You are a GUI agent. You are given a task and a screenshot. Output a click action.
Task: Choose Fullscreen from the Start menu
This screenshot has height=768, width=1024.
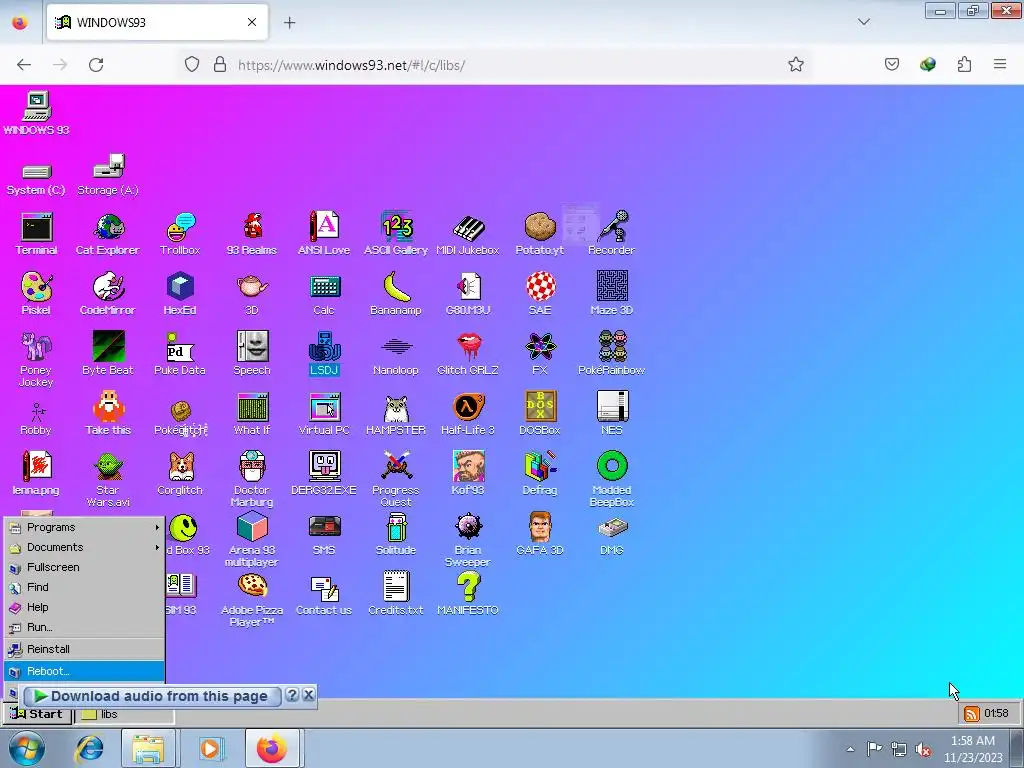84,567
